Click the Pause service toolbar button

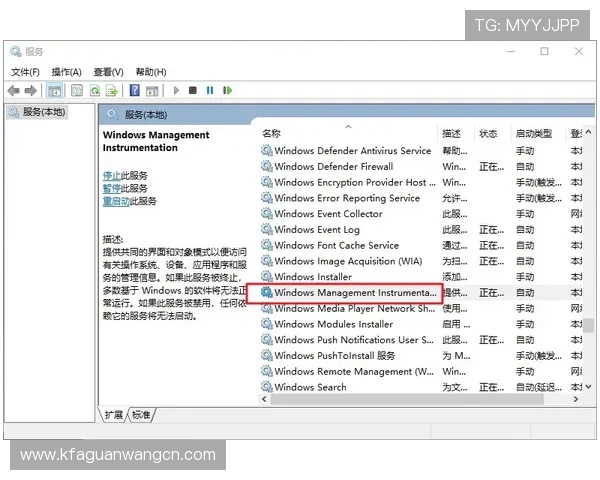[x=210, y=90]
